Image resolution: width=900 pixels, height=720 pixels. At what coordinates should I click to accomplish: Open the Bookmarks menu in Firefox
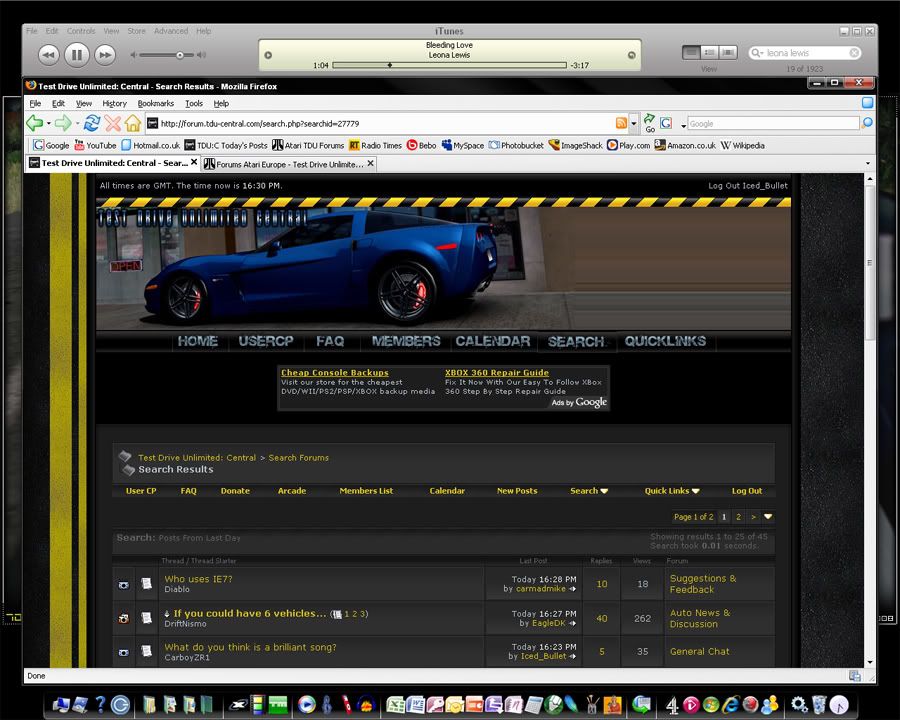[155, 103]
